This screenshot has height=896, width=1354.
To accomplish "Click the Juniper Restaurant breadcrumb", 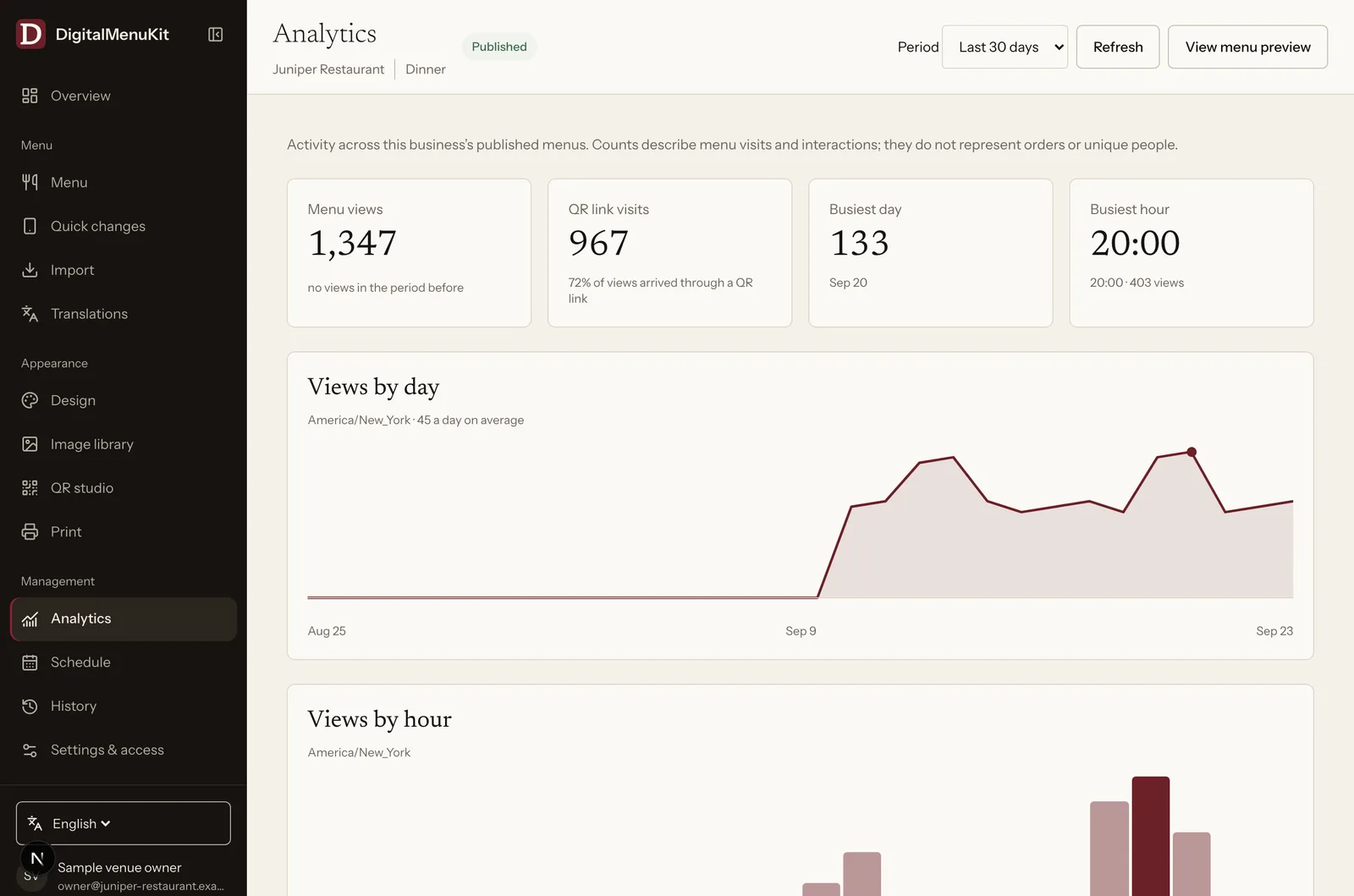I will 328,69.
